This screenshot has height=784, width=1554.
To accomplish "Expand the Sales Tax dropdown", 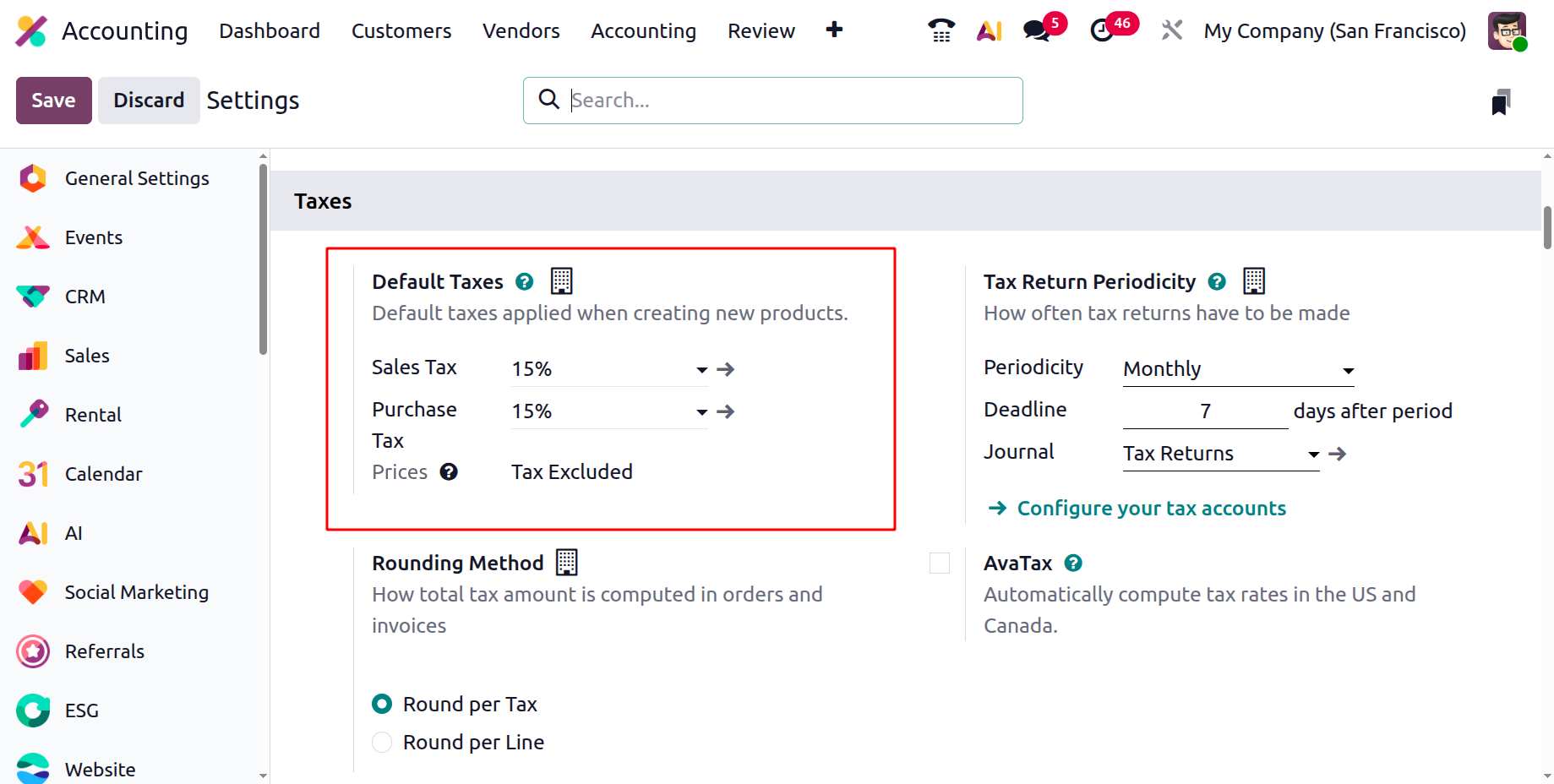I will [x=701, y=369].
